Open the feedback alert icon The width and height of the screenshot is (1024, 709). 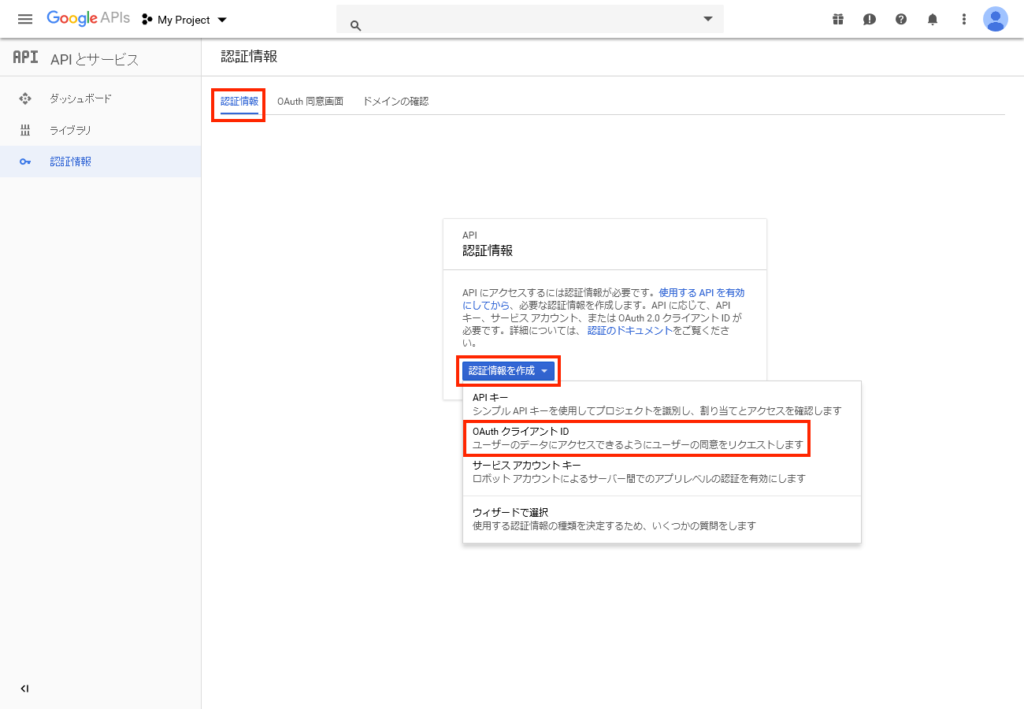click(869, 19)
